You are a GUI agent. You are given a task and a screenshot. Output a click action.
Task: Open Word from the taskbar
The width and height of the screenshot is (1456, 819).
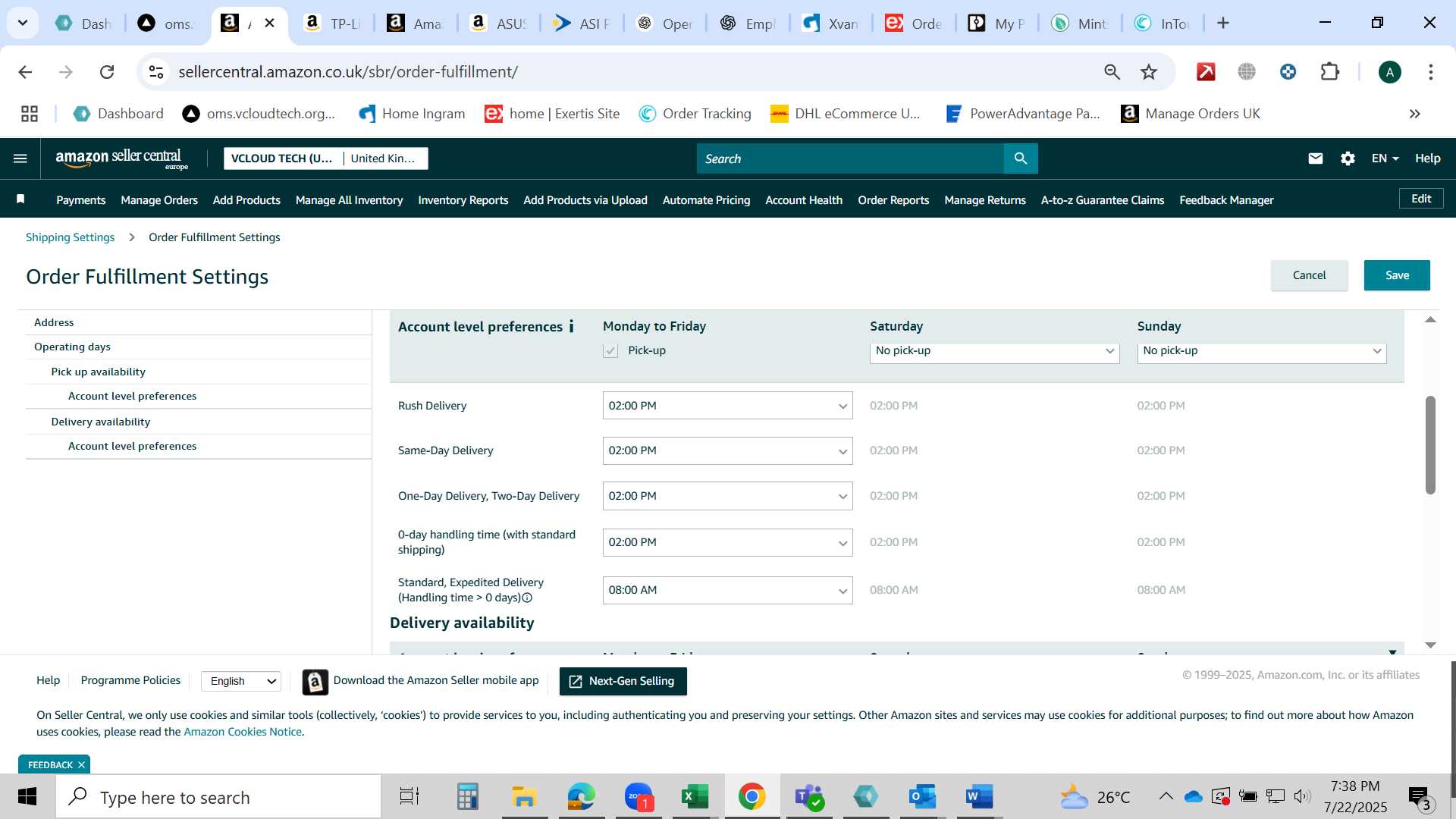click(x=979, y=797)
